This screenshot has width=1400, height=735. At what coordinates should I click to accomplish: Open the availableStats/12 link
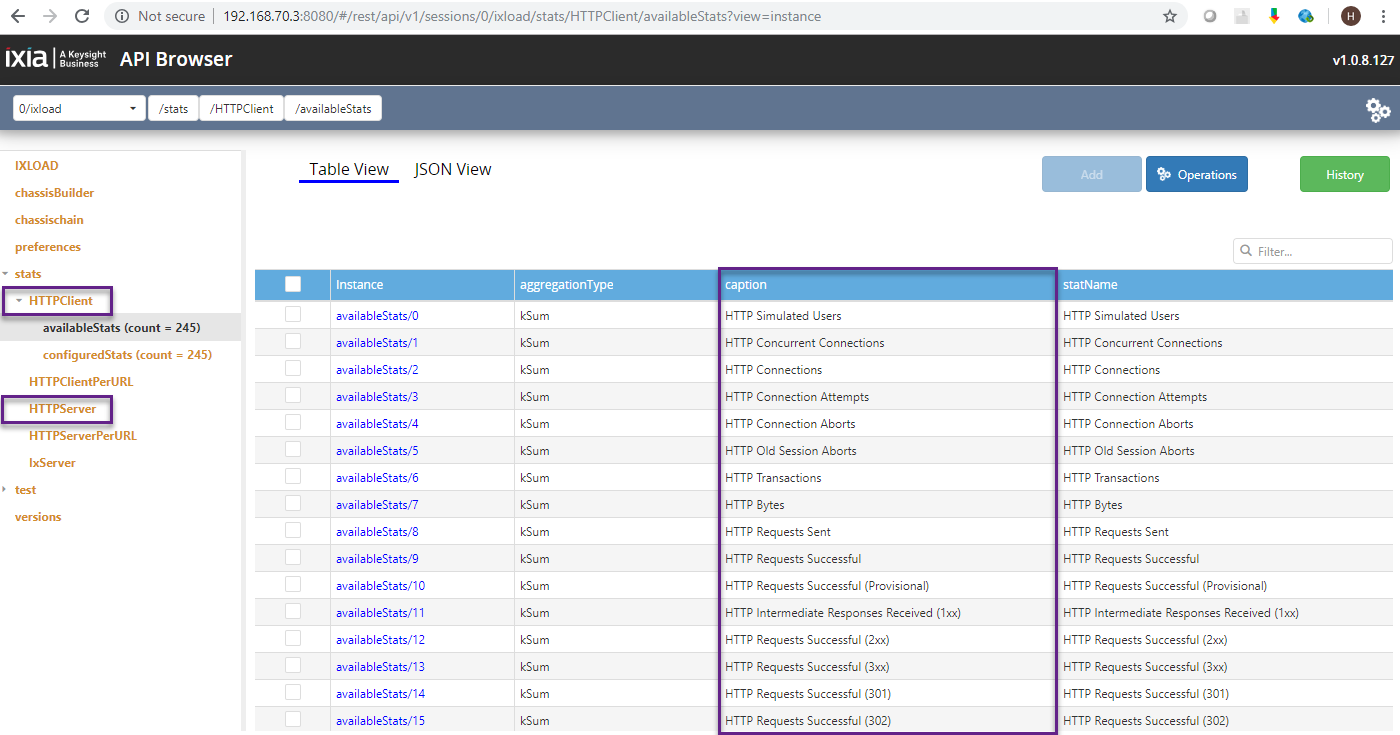[380, 640]
